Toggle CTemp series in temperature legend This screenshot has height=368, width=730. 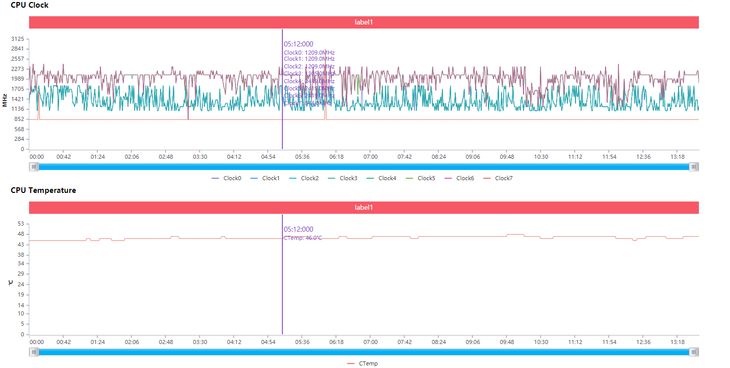[363, 363]
